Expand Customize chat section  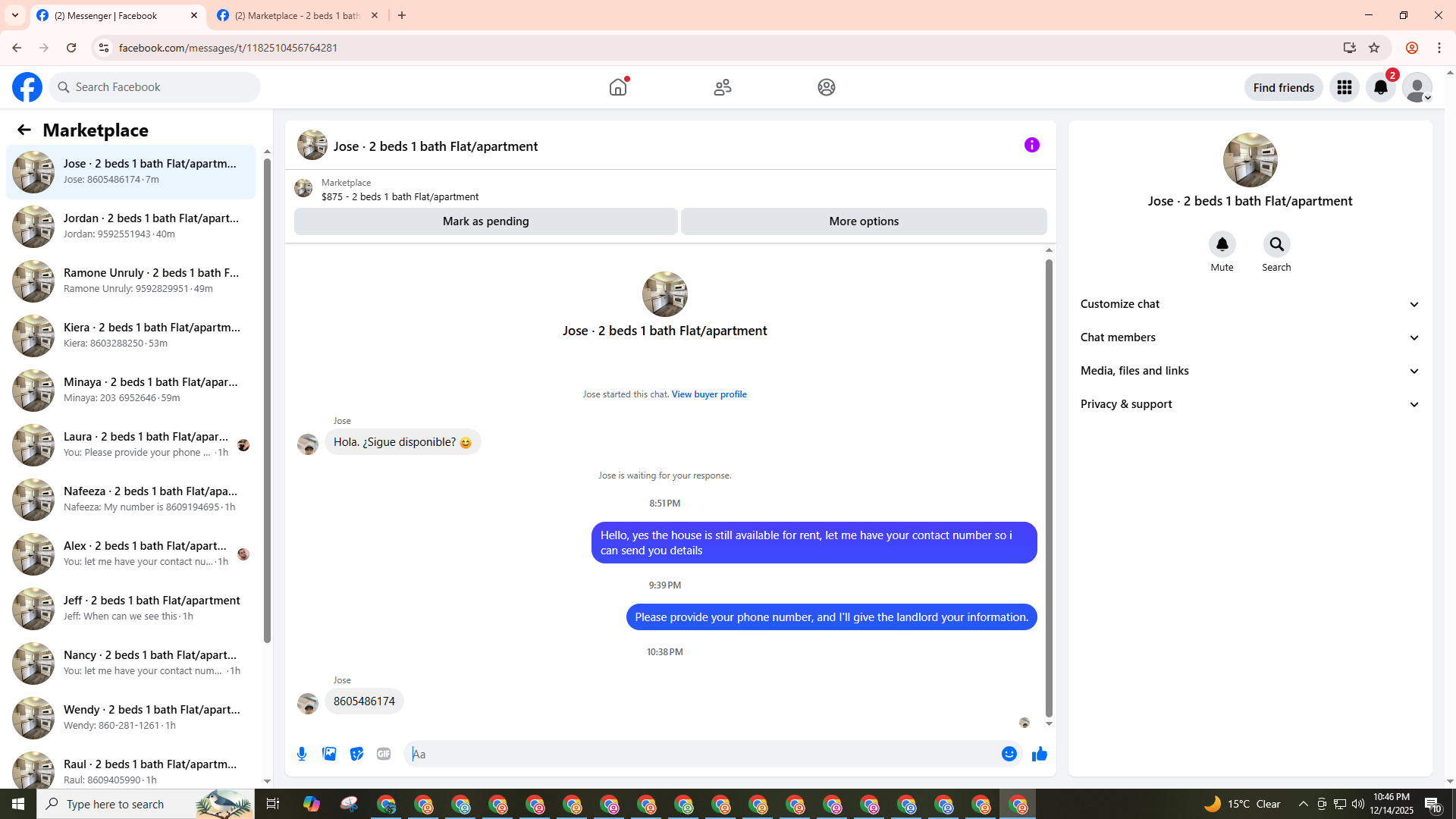pyautogui.click(x=1250, y=304)
